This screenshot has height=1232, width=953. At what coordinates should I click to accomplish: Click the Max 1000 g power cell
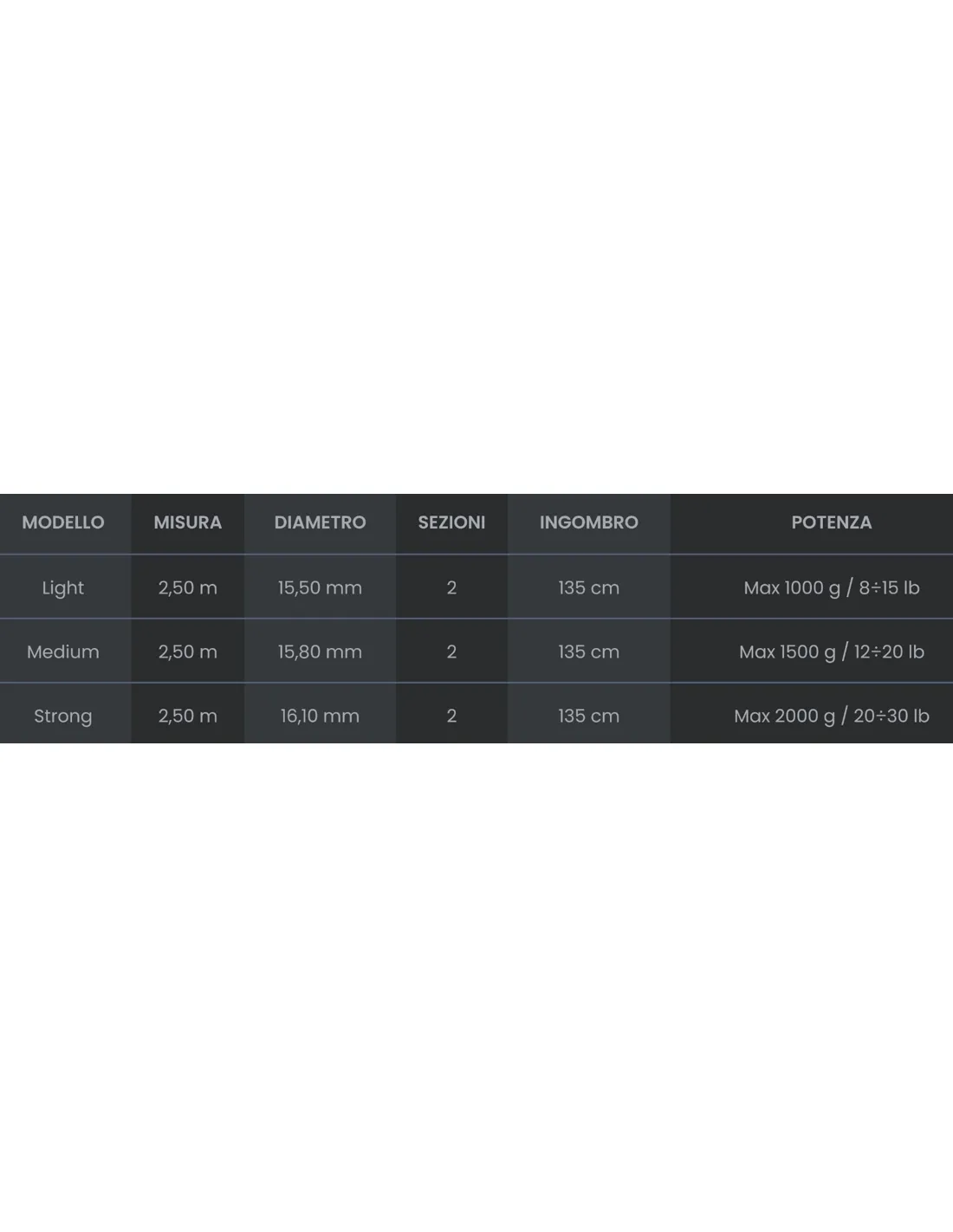[832, 587]
